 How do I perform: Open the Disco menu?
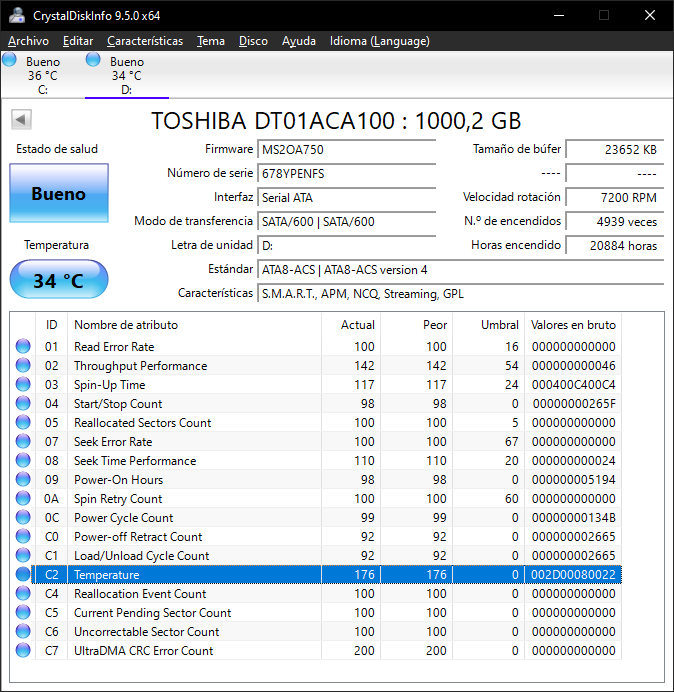(253, 41)
